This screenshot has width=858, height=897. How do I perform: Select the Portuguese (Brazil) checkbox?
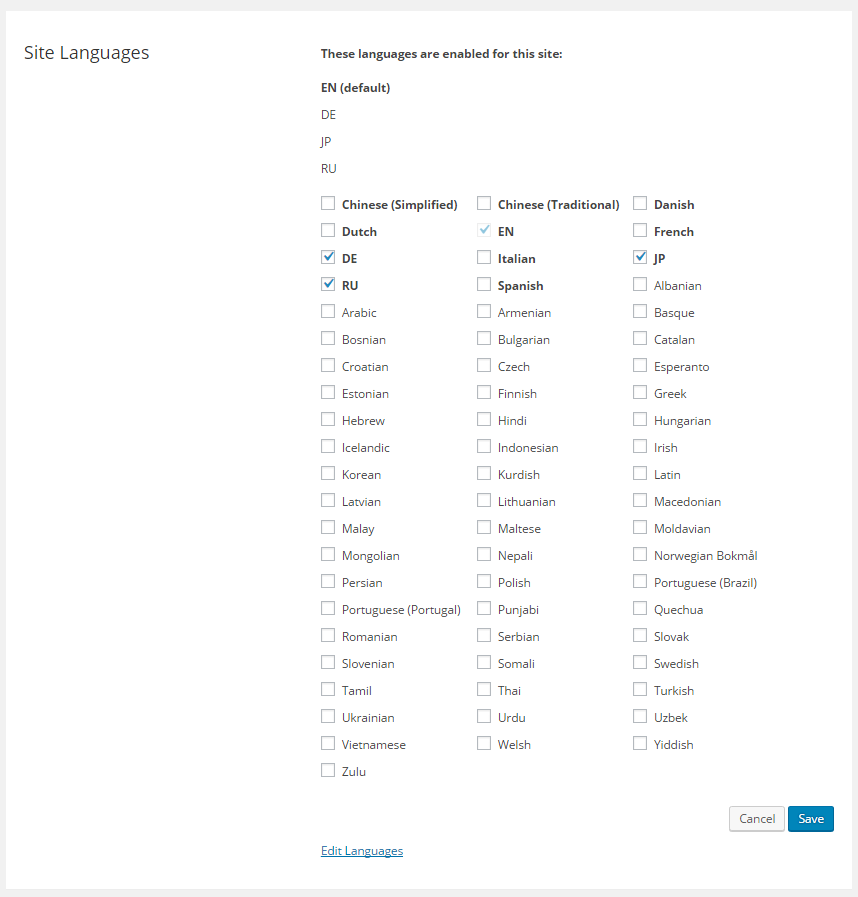pos(640,582)
